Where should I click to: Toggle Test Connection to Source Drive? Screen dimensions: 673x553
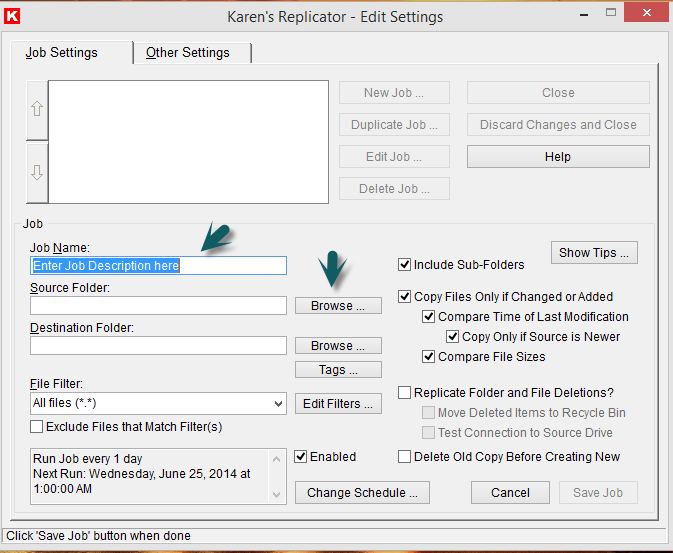pyautogui.click(x=428, y=433)
